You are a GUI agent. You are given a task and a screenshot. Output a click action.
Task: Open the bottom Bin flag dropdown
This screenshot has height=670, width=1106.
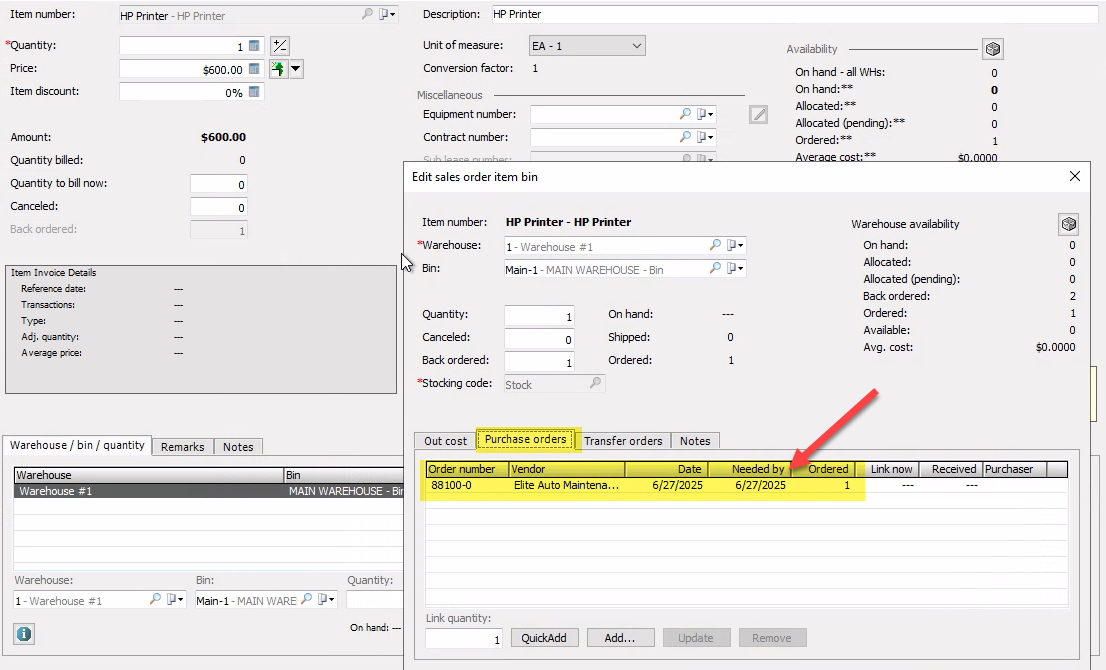(x=327, y=599)
